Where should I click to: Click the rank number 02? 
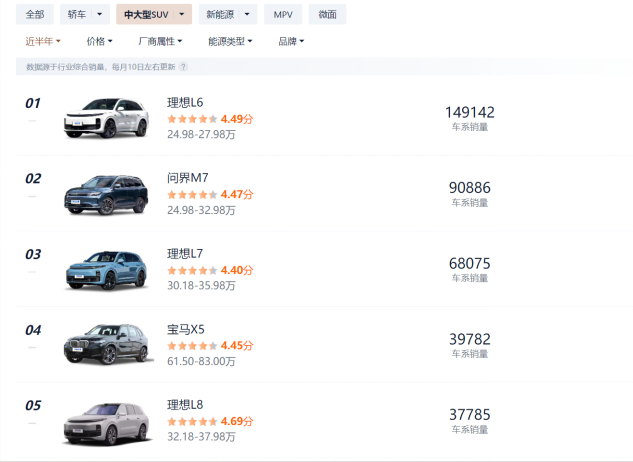[33, 179]
